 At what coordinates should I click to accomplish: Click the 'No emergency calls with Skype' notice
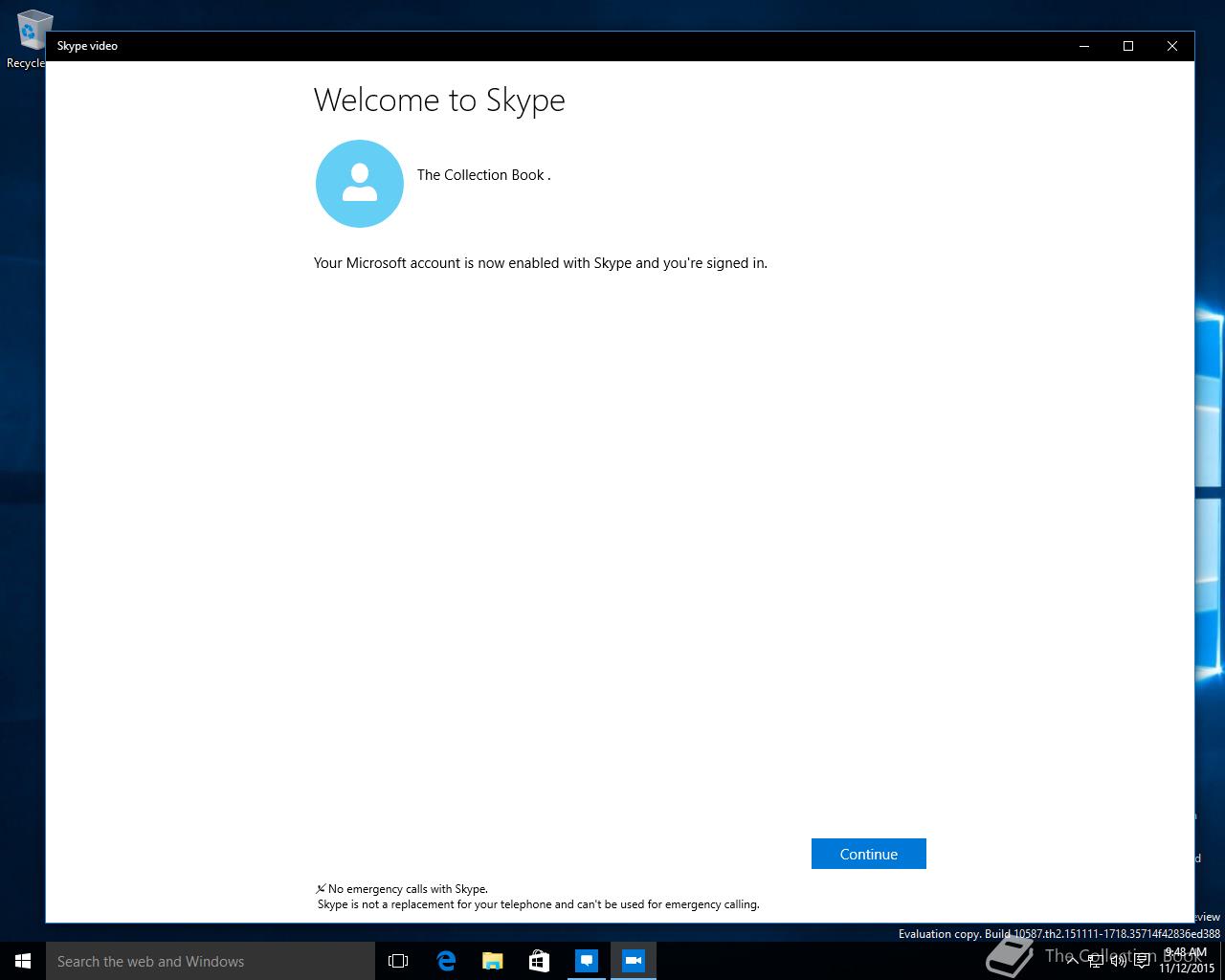[x=402, y=889]
